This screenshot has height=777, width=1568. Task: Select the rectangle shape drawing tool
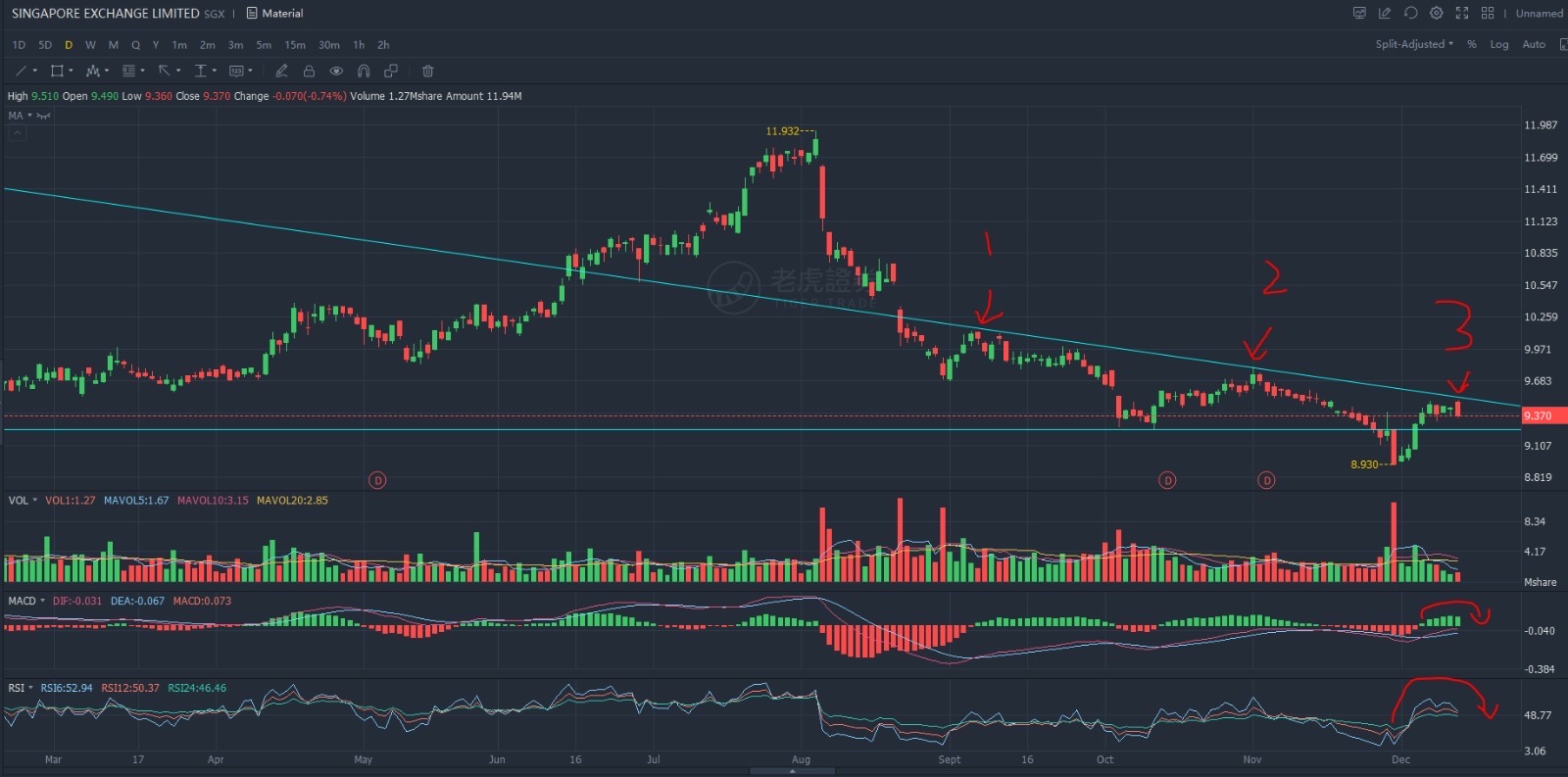tap(57, 71)
